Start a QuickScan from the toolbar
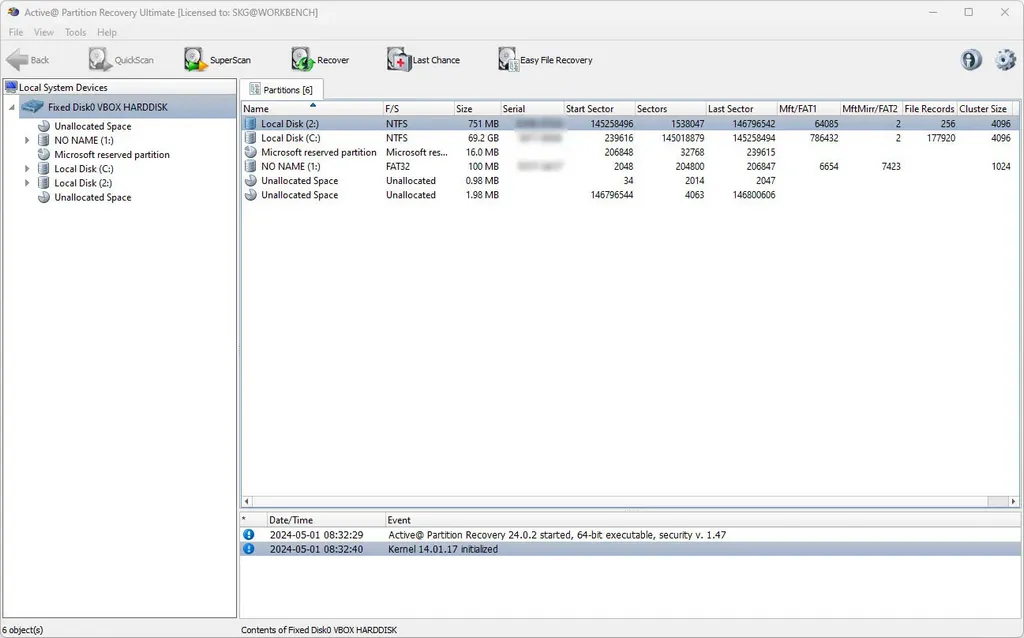Viewport: 1024px width, 638px height. (x=121, y=60)
